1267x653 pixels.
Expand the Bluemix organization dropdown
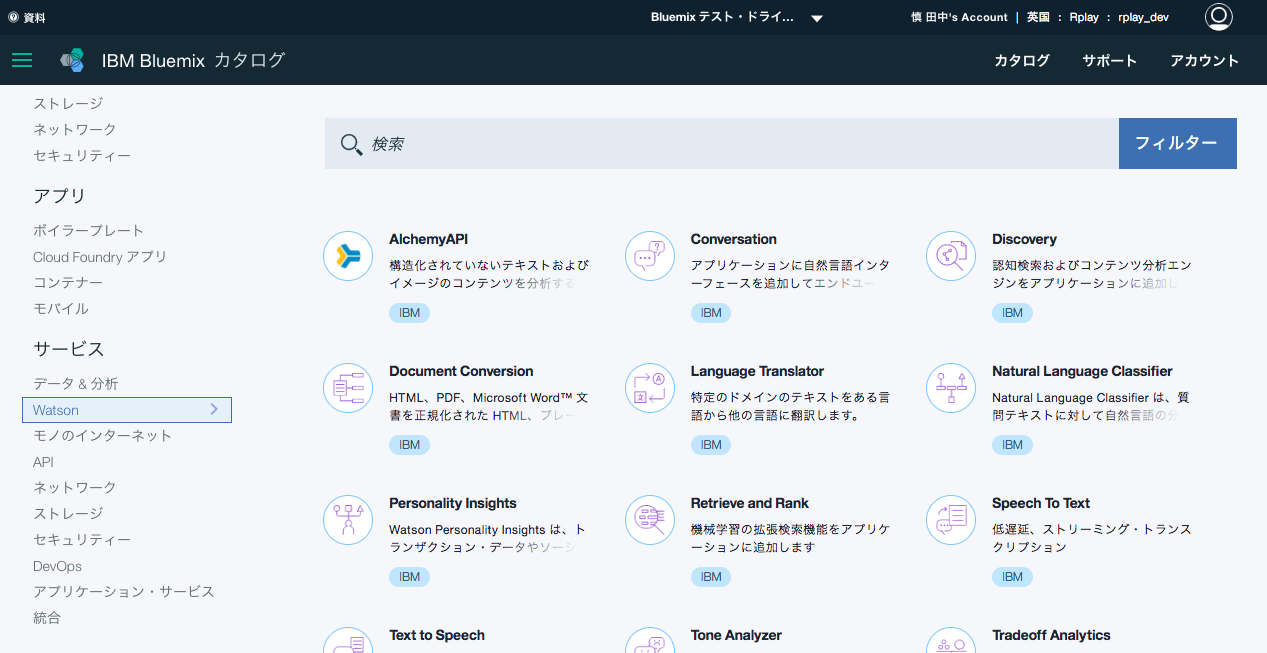[x=816, y=18]
